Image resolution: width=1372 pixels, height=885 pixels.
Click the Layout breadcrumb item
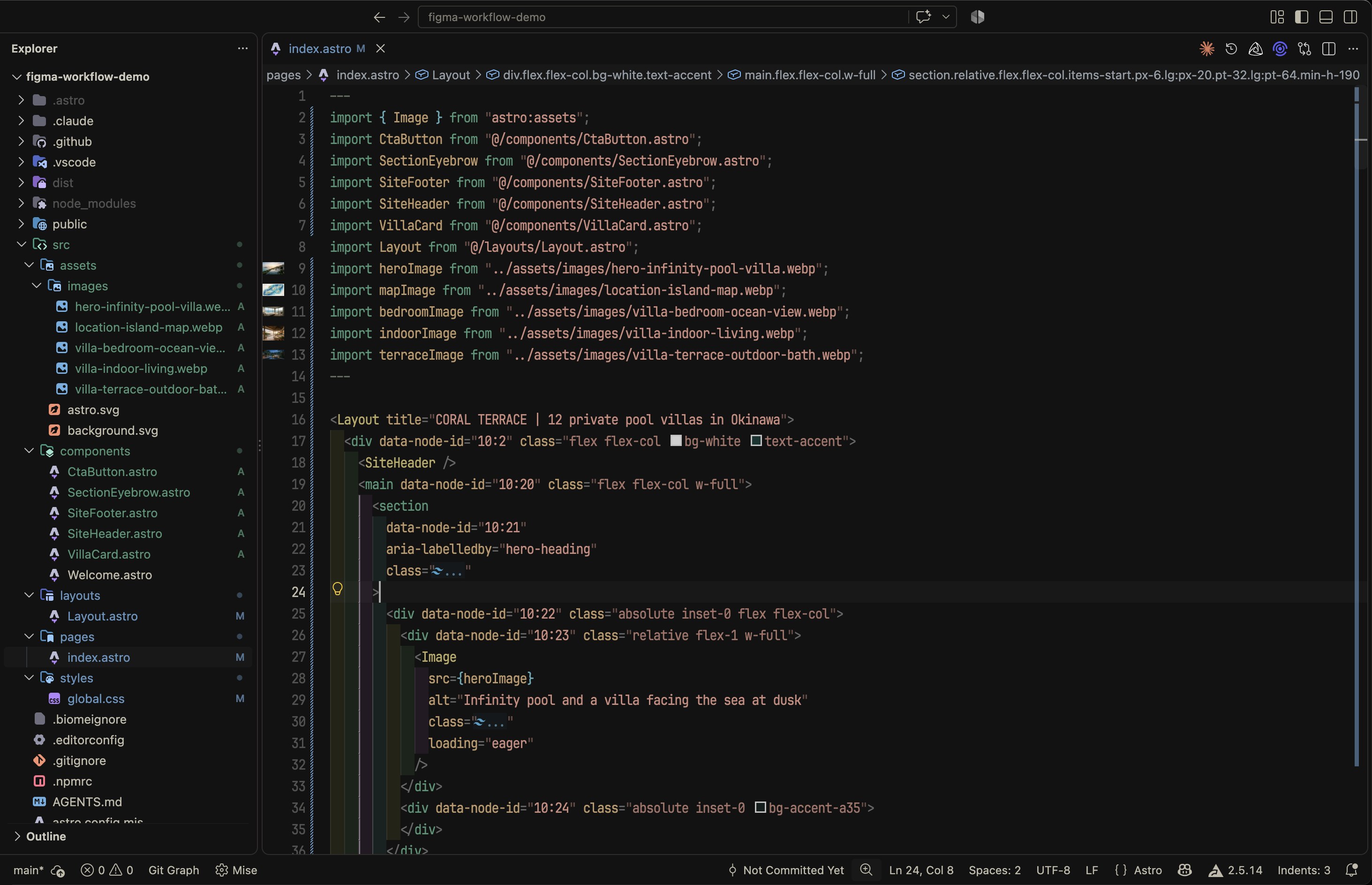point(451,76)
